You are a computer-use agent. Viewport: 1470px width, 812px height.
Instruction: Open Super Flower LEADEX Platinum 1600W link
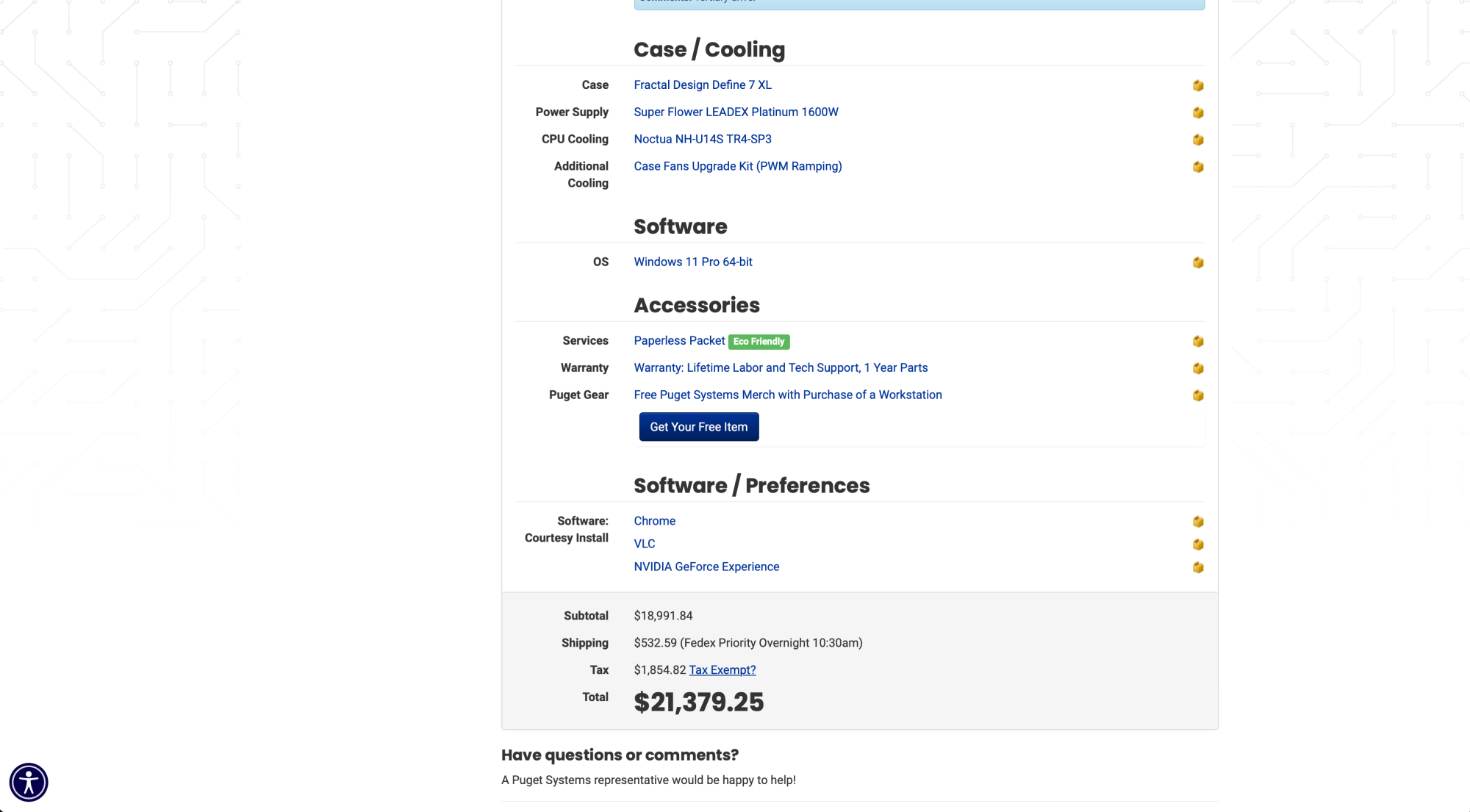coord(736,112)
